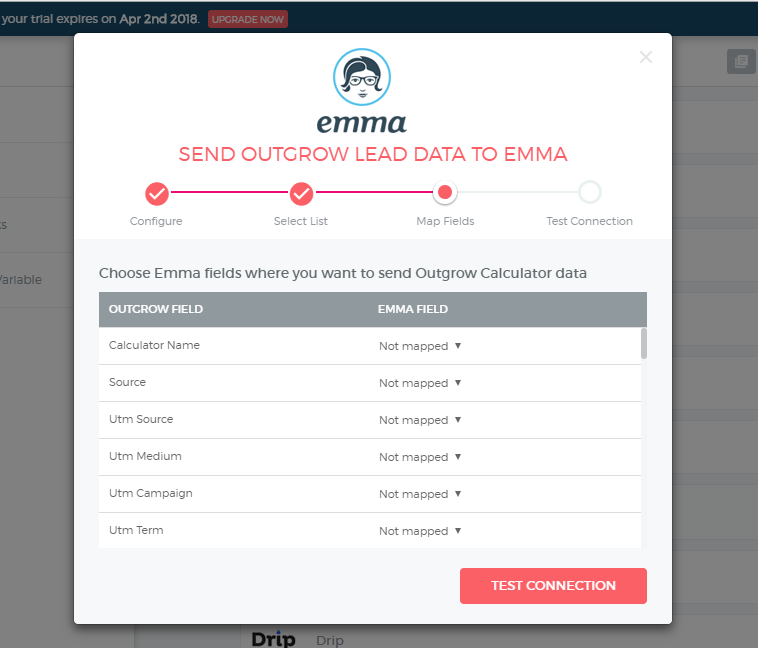Viewport: 758px width, 648px height.
Task: Click the Test Connection button
Action: coord(553,586)
